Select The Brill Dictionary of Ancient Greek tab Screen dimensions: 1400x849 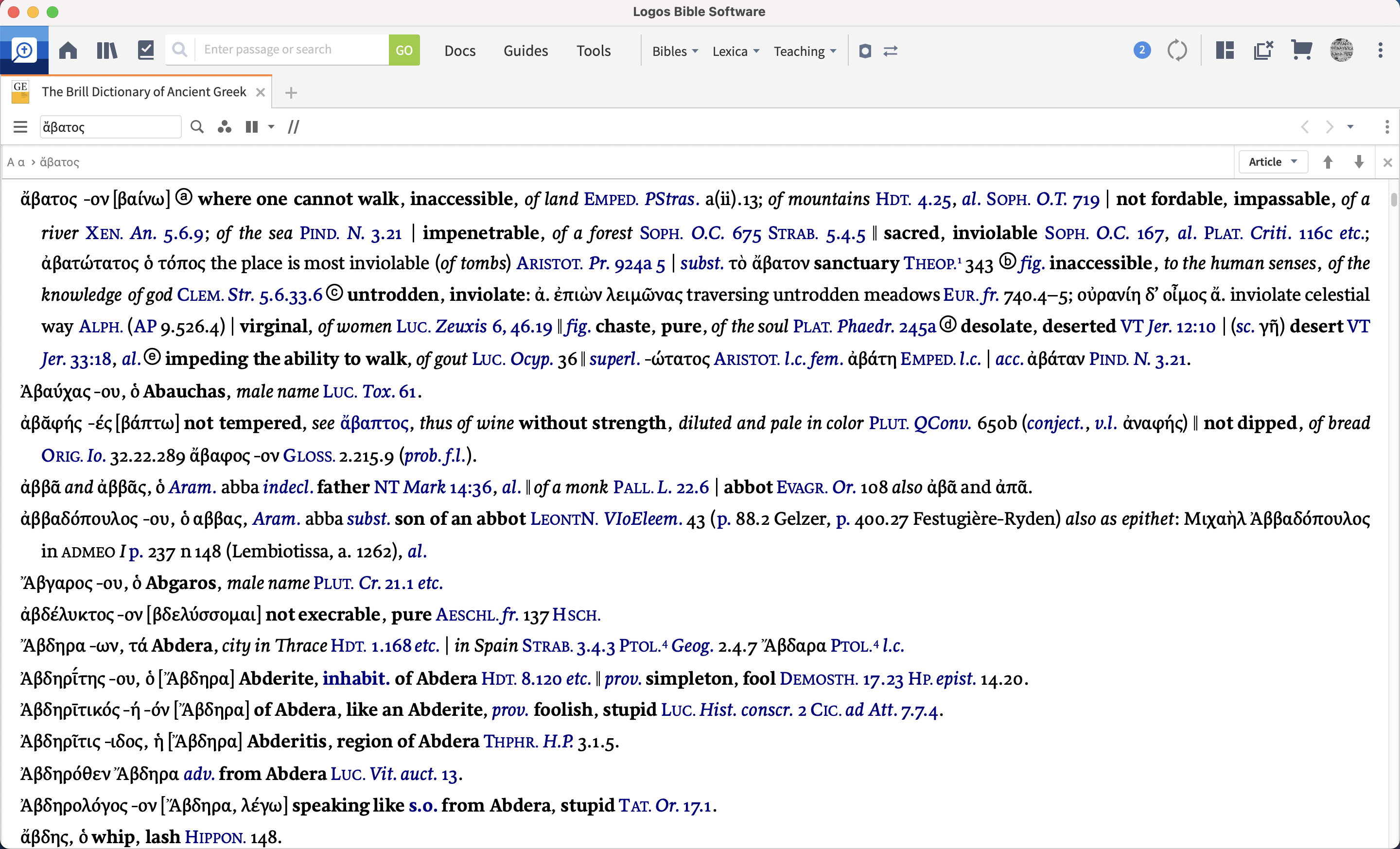pos(143,92)
